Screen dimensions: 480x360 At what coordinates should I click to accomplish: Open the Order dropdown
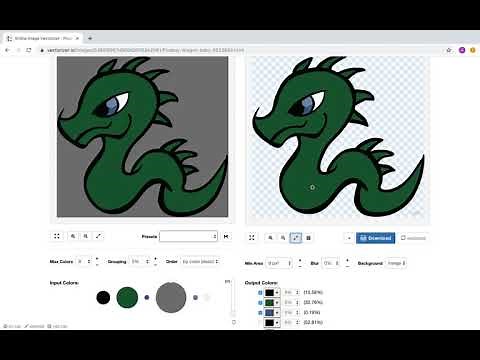point(200,261)
